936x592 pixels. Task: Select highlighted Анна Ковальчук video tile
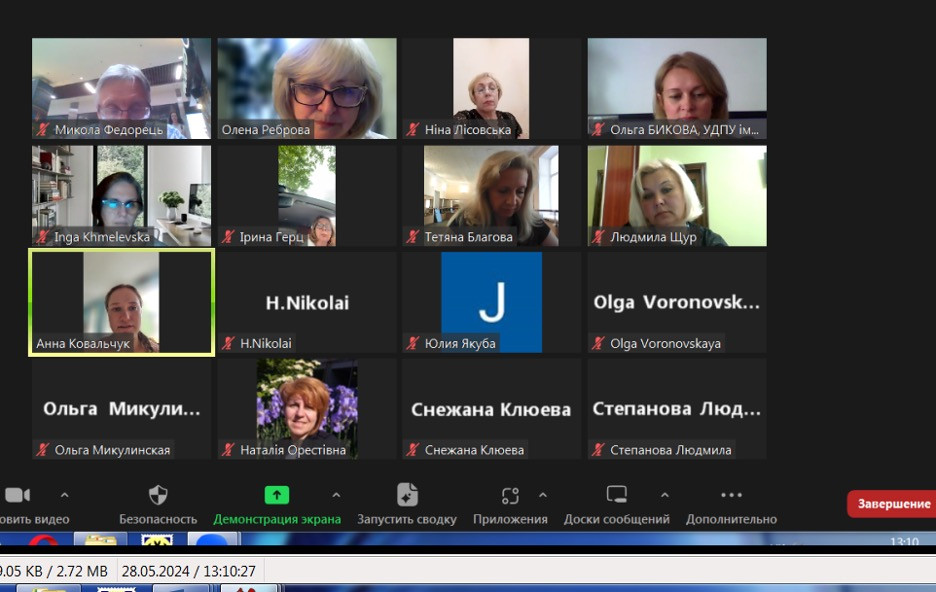pyautogui.click(x=121, y=303)
